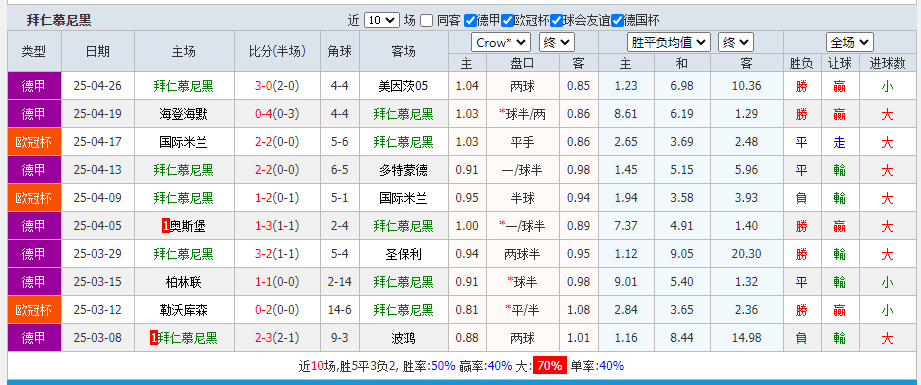Click the highlighted 70% over rate
The width and height of the screenshot is (921, 385).
click(550, 366)
